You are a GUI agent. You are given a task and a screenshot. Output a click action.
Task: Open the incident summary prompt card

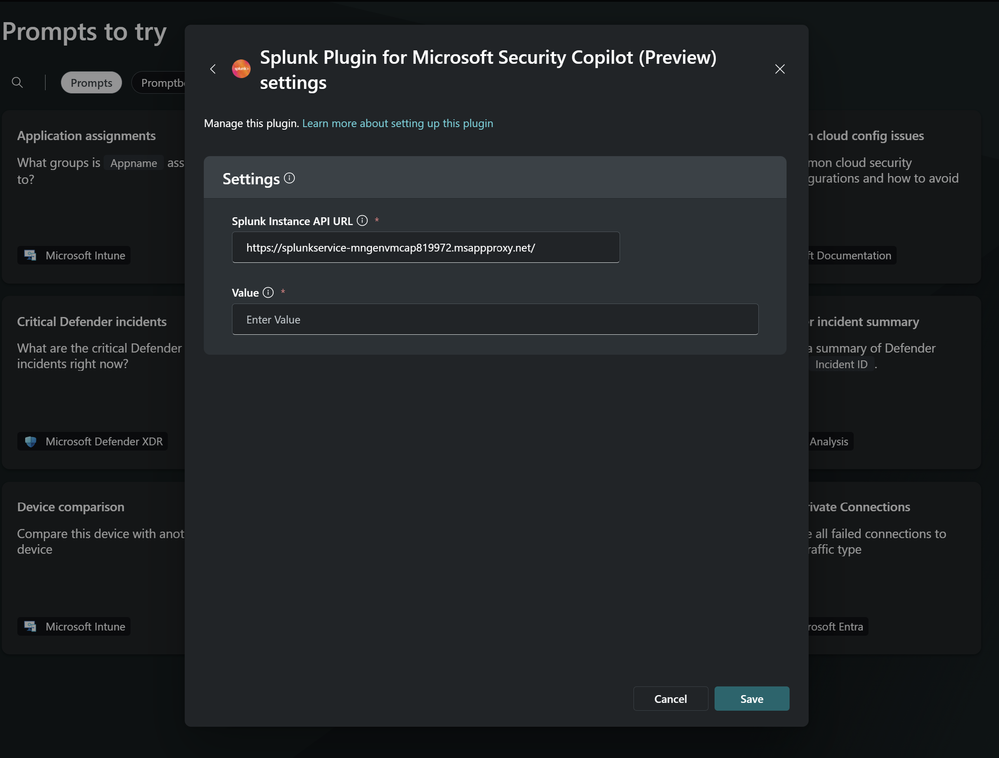[895, 383]
